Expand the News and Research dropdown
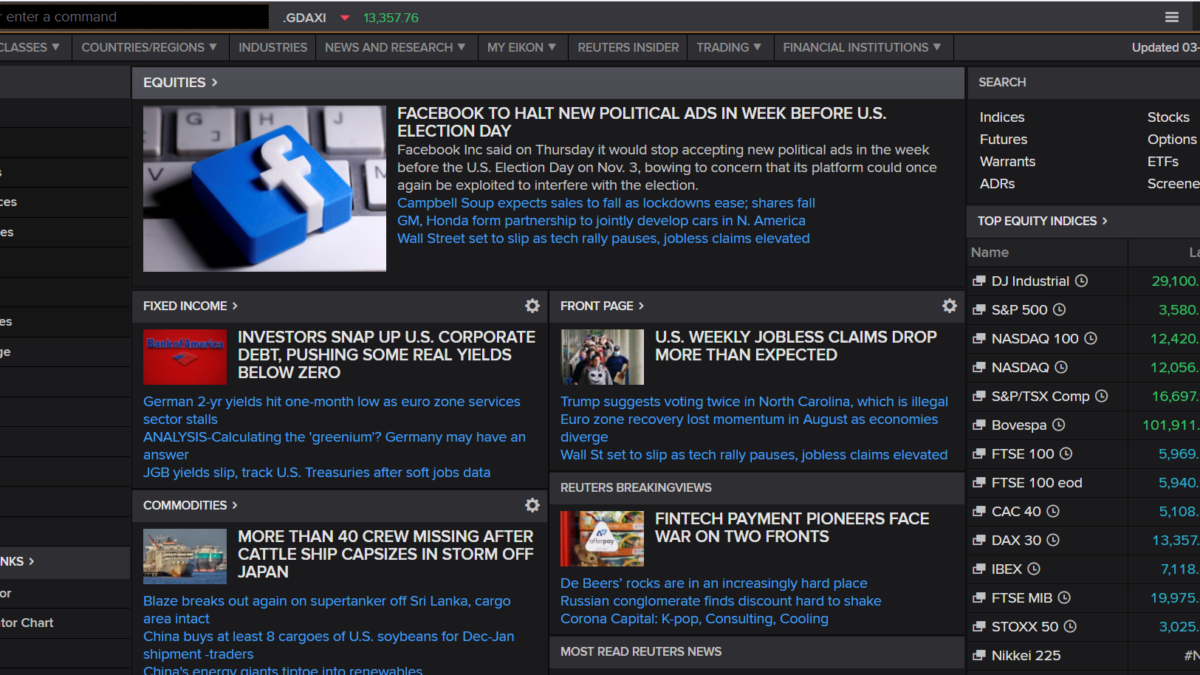The width and height of the screenshot is (1200, 675). pyautogui.click(x=395, y=47)
